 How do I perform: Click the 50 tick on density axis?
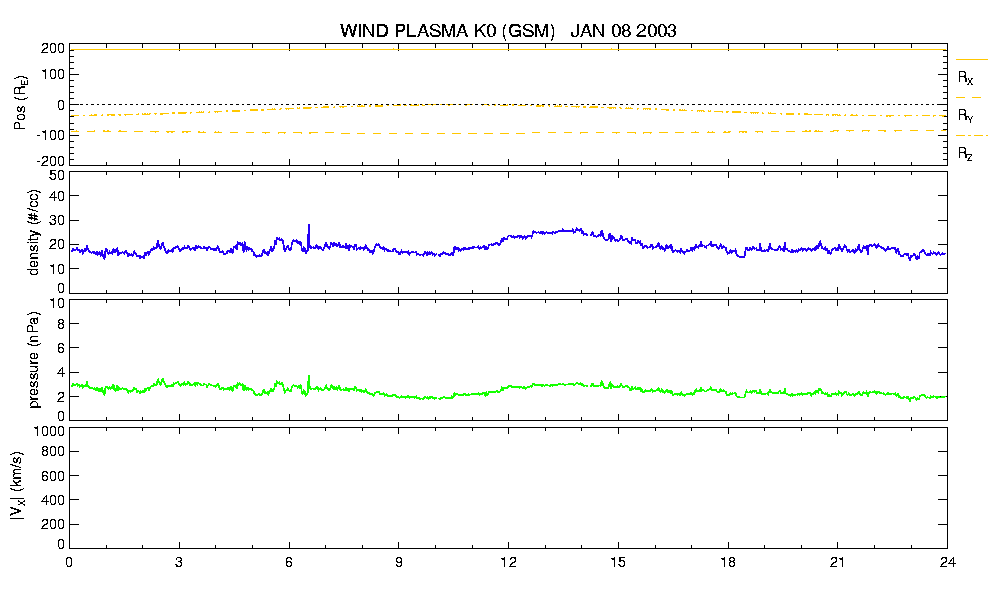click(x=57, y=176)
